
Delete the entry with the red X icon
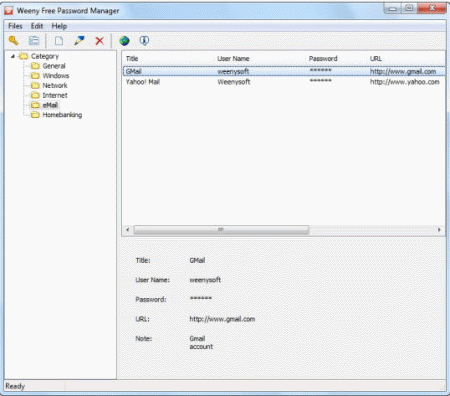99,41
